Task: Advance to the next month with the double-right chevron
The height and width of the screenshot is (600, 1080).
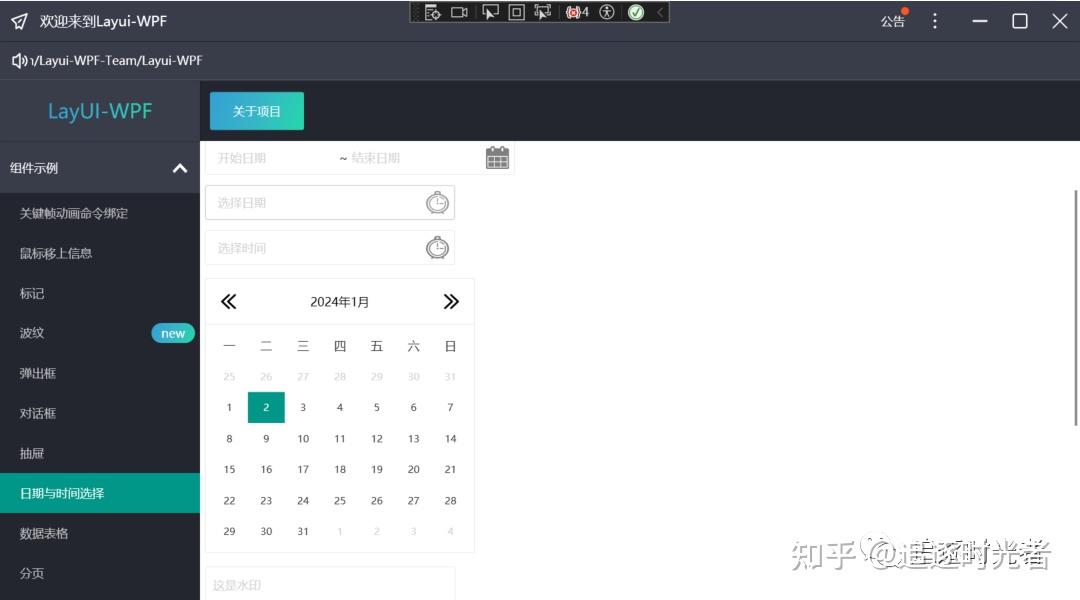Action: click(451, 300)
